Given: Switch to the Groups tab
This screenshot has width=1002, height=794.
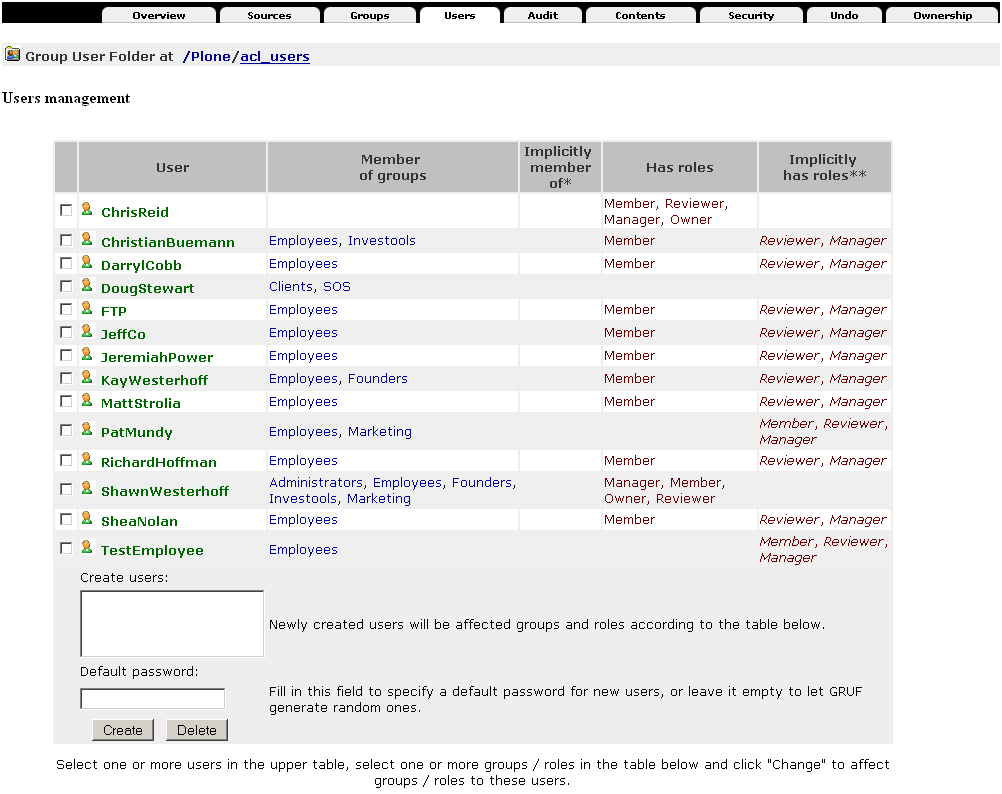Looking at the screenshot, I should point(370,16).
